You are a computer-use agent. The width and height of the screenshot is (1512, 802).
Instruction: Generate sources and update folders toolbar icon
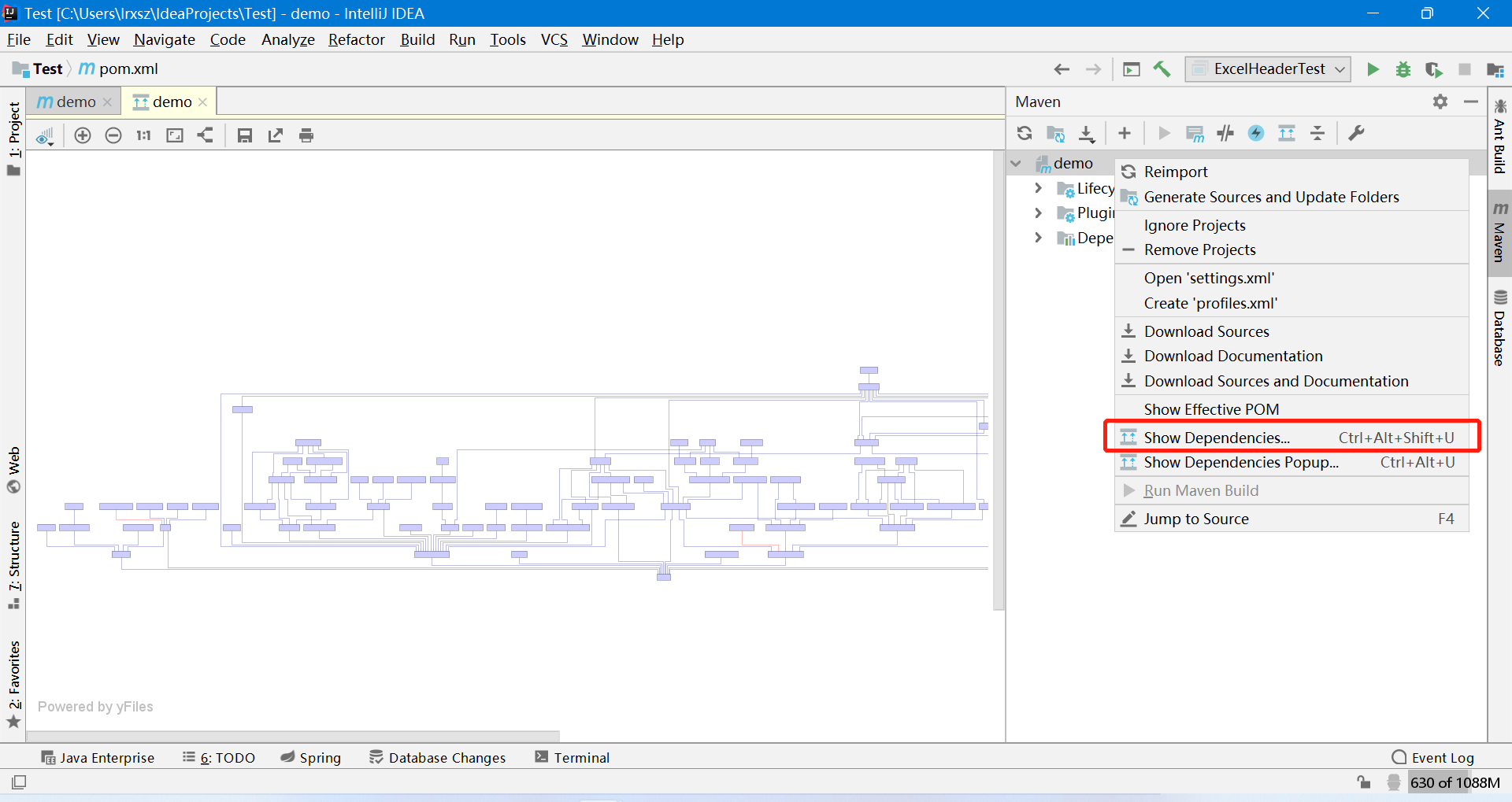tap(1055, 134)
